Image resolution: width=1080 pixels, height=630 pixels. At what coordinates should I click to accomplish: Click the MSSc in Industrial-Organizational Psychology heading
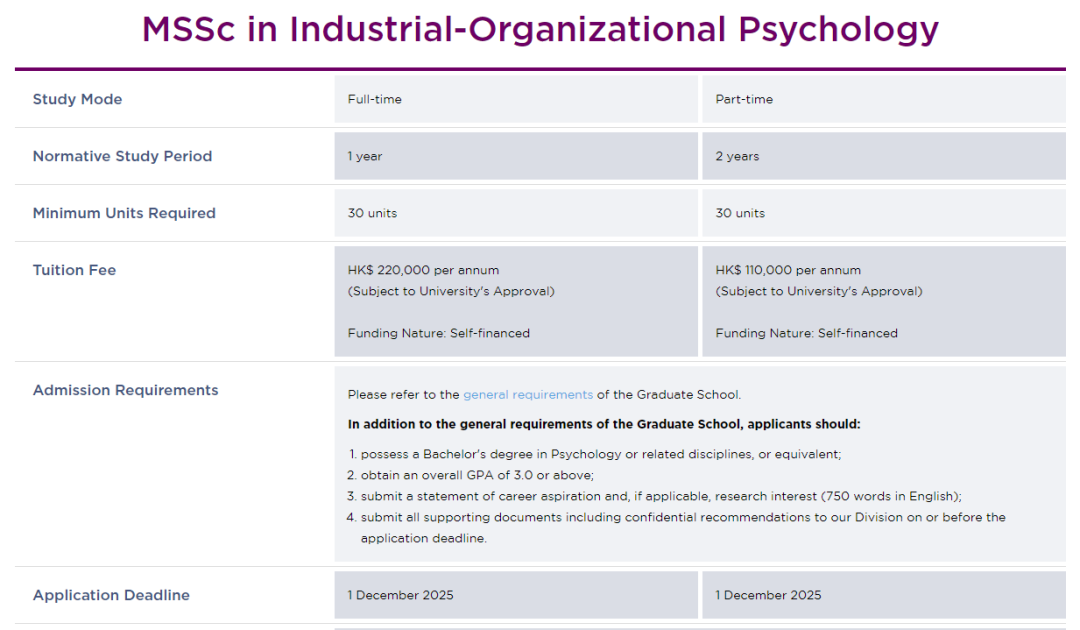point(540,30)
